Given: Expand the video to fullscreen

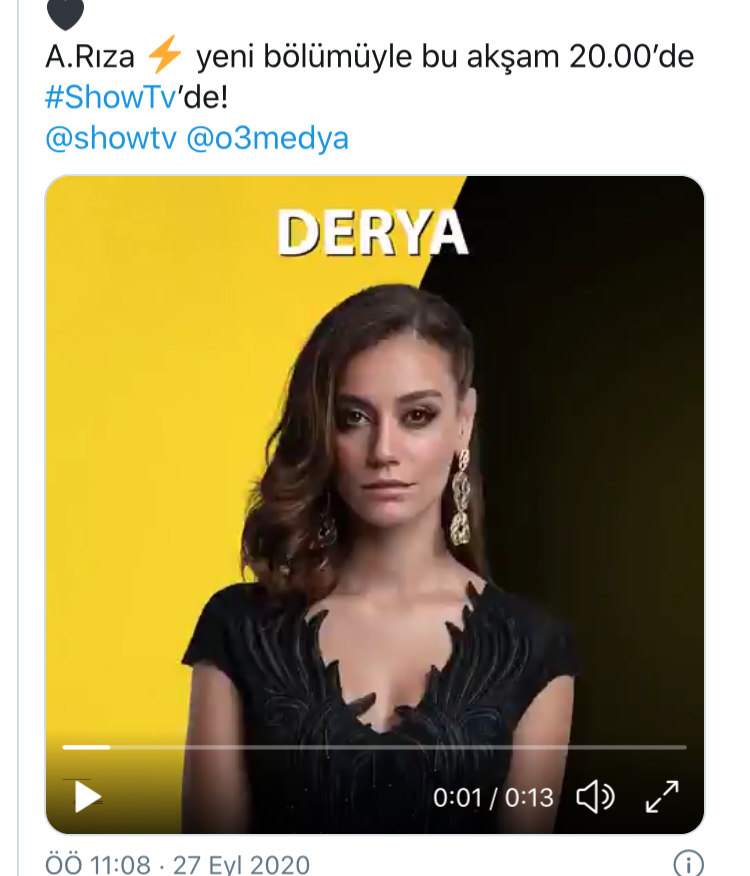Looking at the screenshot, I should pos(662,796).
